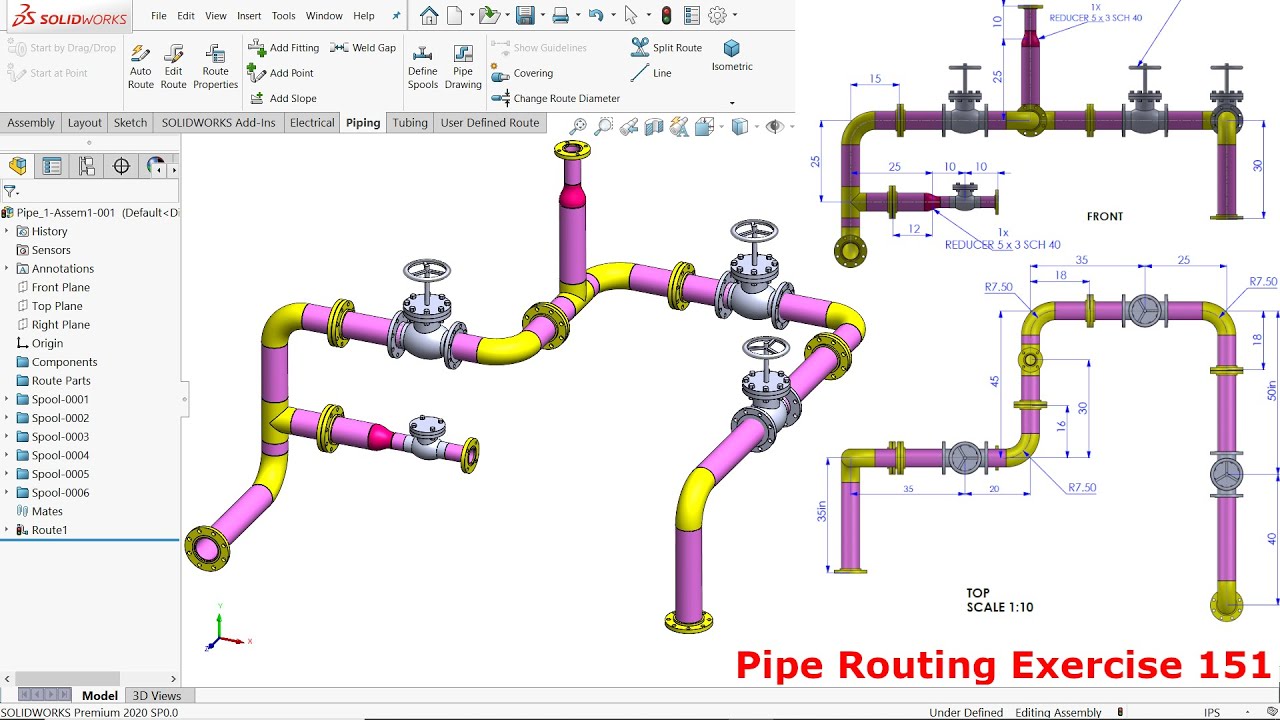1280x720 pixels.
Task: Switch to PropertyManager panel tab
Action: pos(52,166)
